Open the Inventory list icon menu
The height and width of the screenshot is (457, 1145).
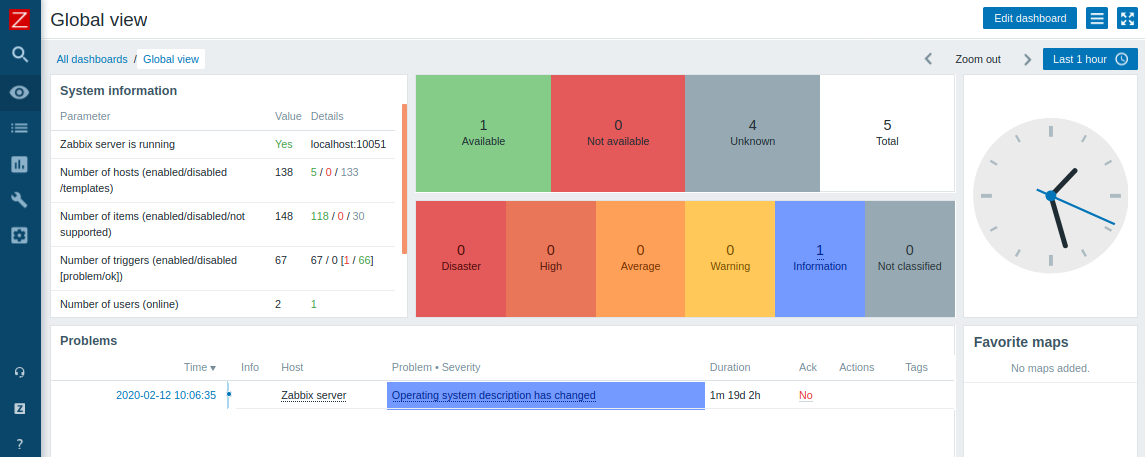20,128
